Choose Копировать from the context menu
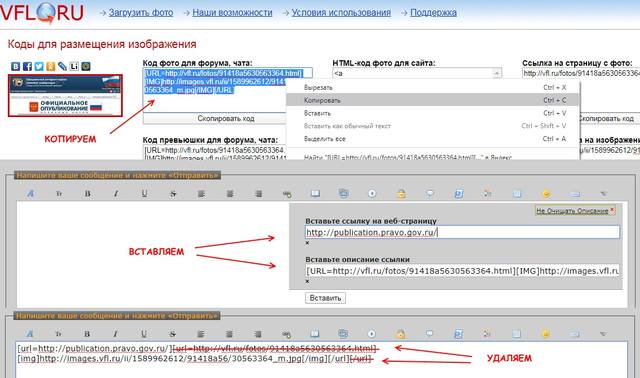 433,100
